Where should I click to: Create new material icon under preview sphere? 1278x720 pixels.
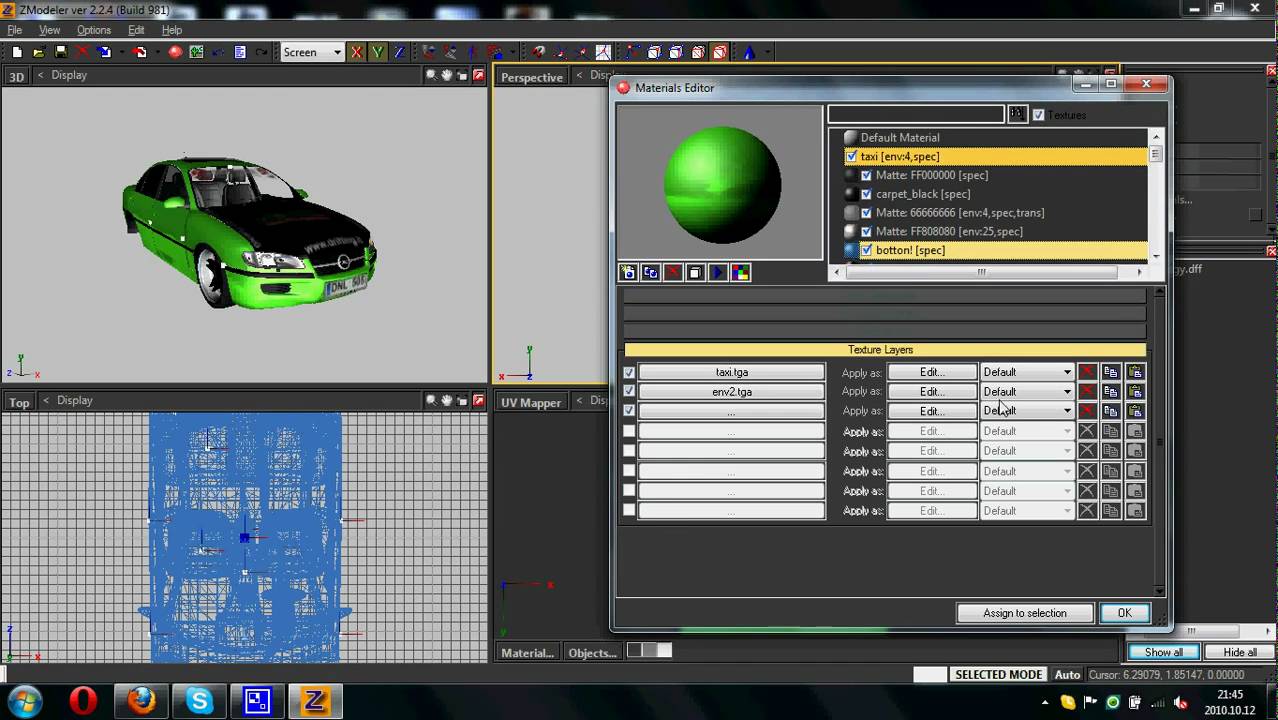tap(628, 272)
